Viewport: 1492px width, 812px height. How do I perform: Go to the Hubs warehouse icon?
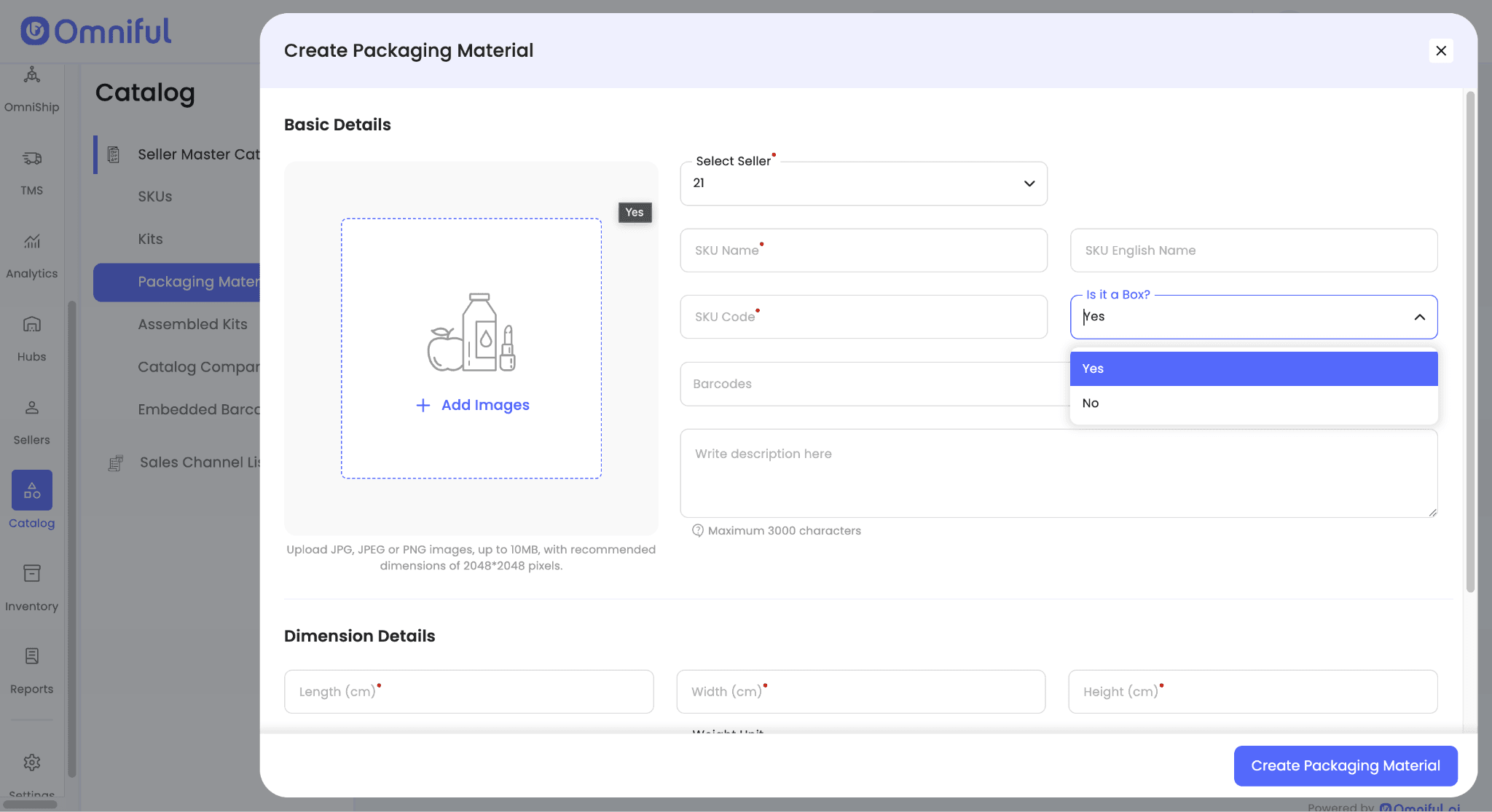31,324
